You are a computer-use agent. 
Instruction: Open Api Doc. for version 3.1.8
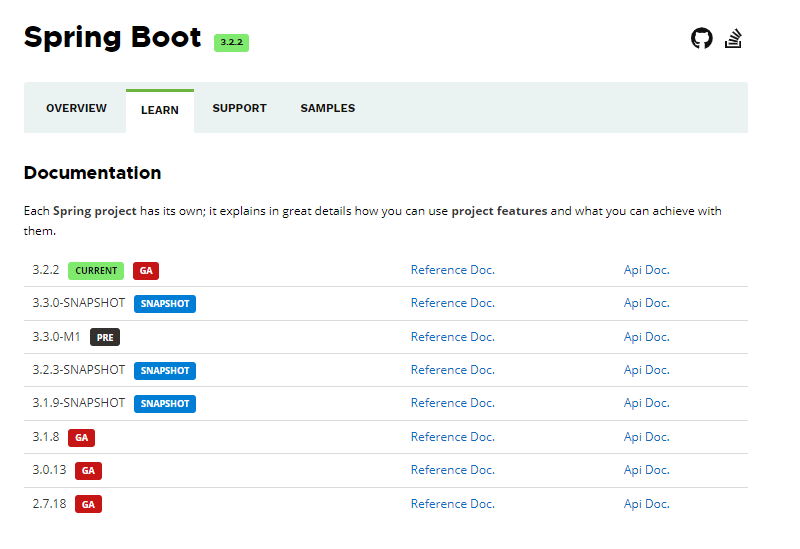point(646,437)
